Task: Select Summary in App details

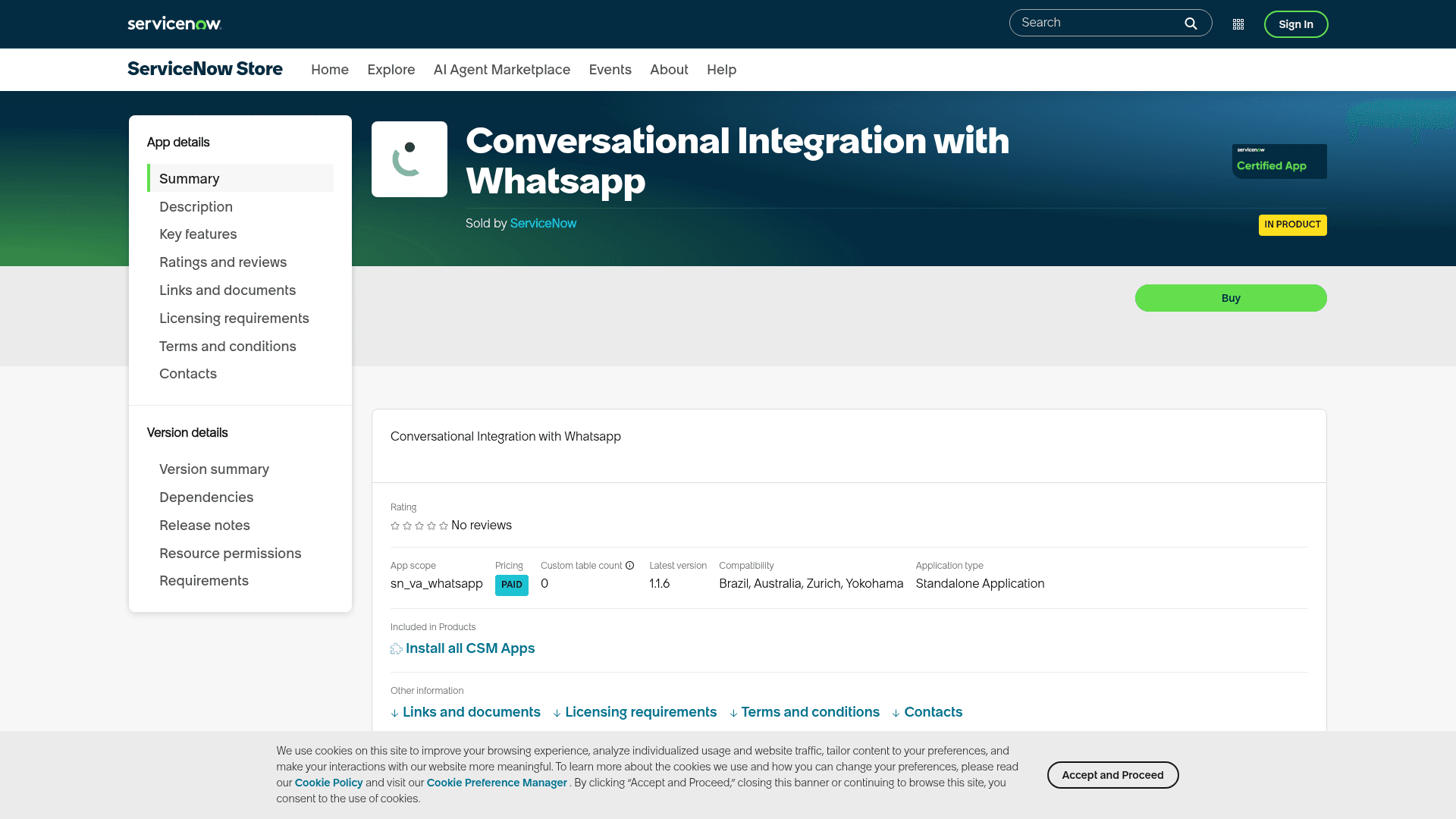Action: pos(240,178)
